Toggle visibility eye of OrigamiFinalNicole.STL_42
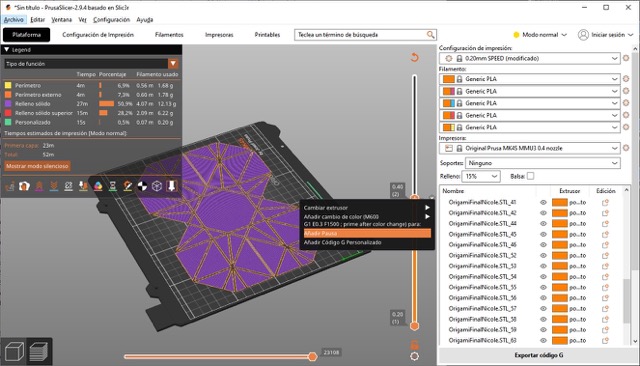Screen dimensions: 640x366 coord(543,213)
